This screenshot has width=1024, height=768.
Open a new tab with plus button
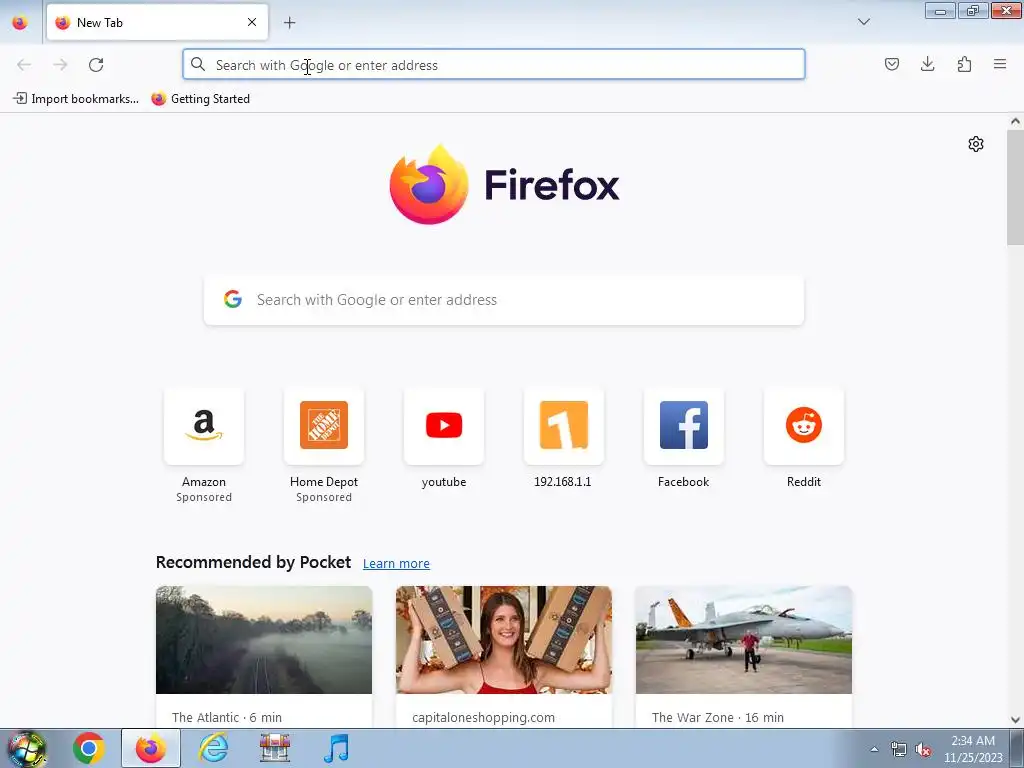pos(289,23)
